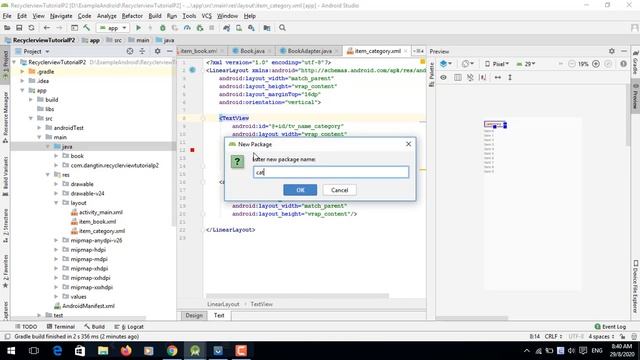
Task: Click LinearLayout in editor breadcrumb
Action: [223, 304]
